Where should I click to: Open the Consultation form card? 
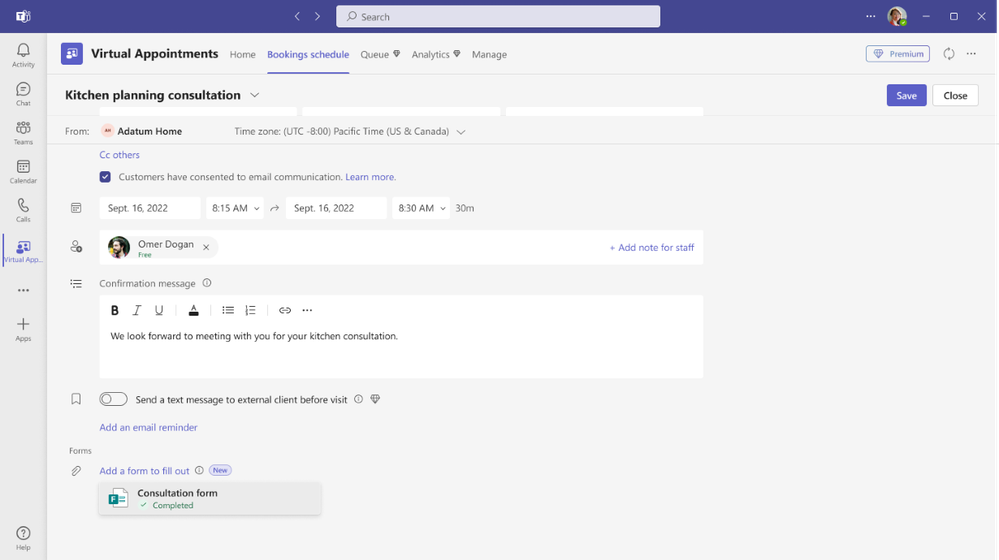click(x=210, y=498)
